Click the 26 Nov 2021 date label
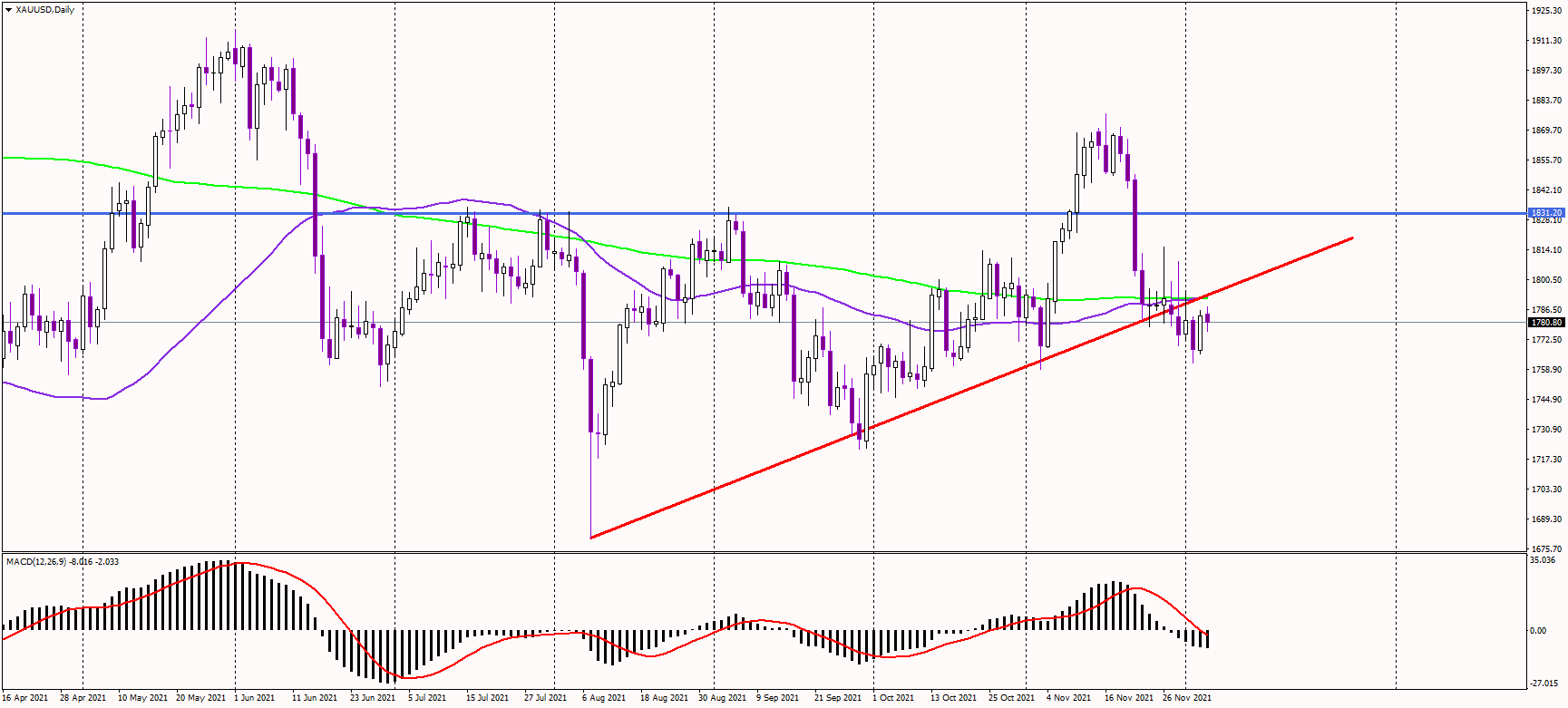The width and height of the screenshot is (1568, 708). [x=1187, y=698]
